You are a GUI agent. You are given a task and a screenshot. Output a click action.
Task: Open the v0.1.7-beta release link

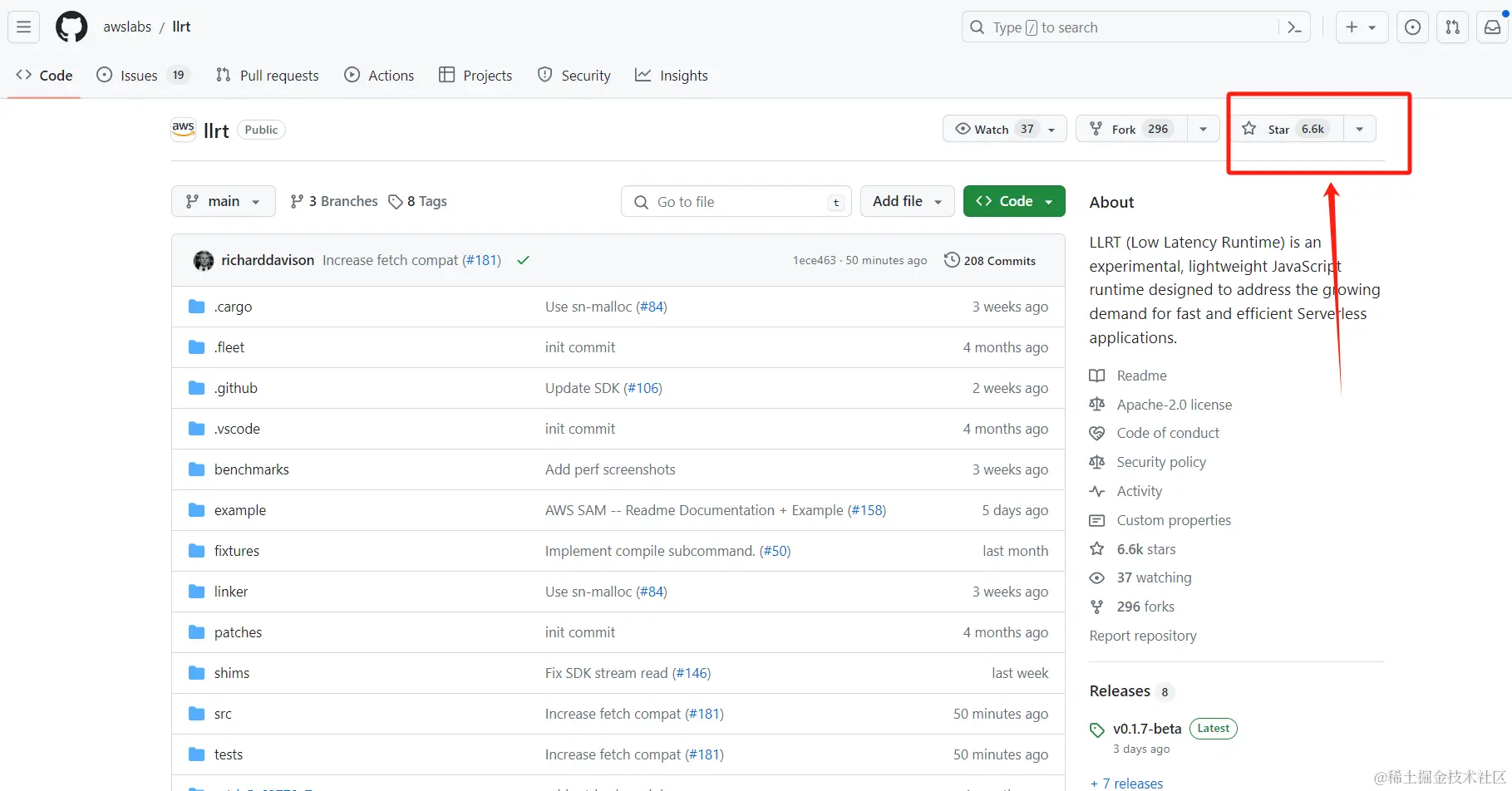(x=1147, y=729)
